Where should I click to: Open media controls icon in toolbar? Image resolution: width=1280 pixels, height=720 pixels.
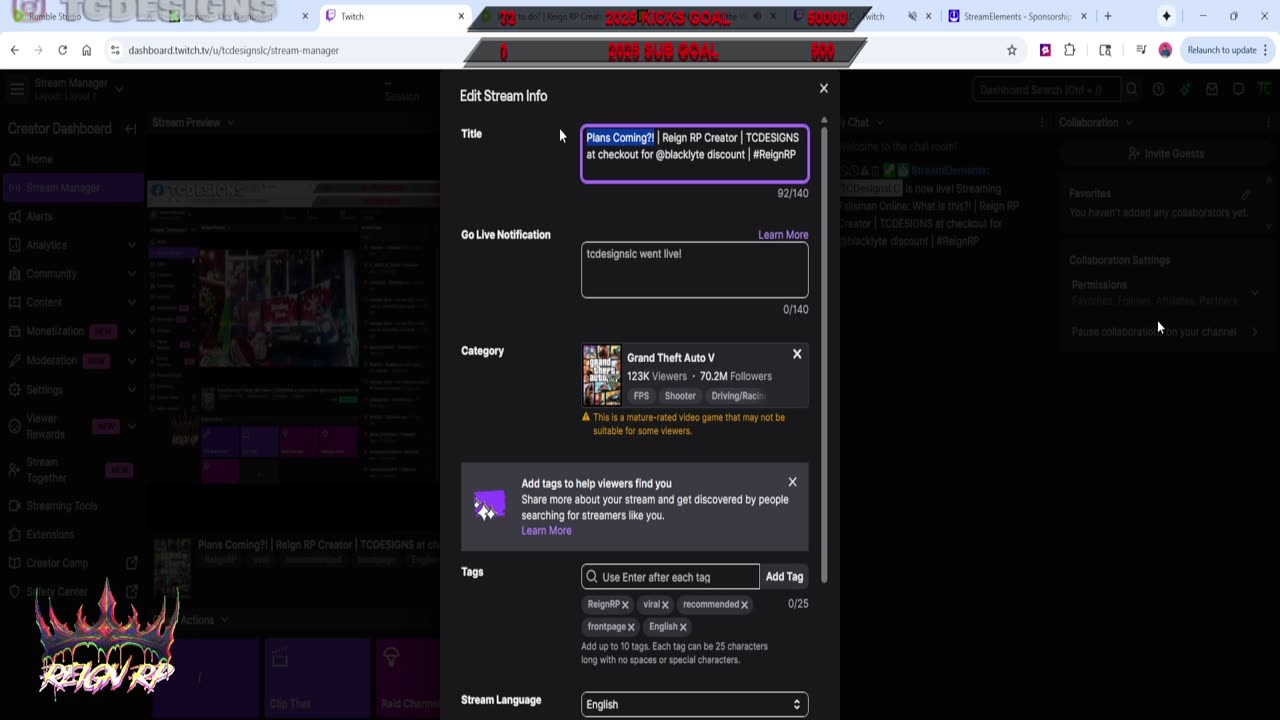coord(1140,50)
